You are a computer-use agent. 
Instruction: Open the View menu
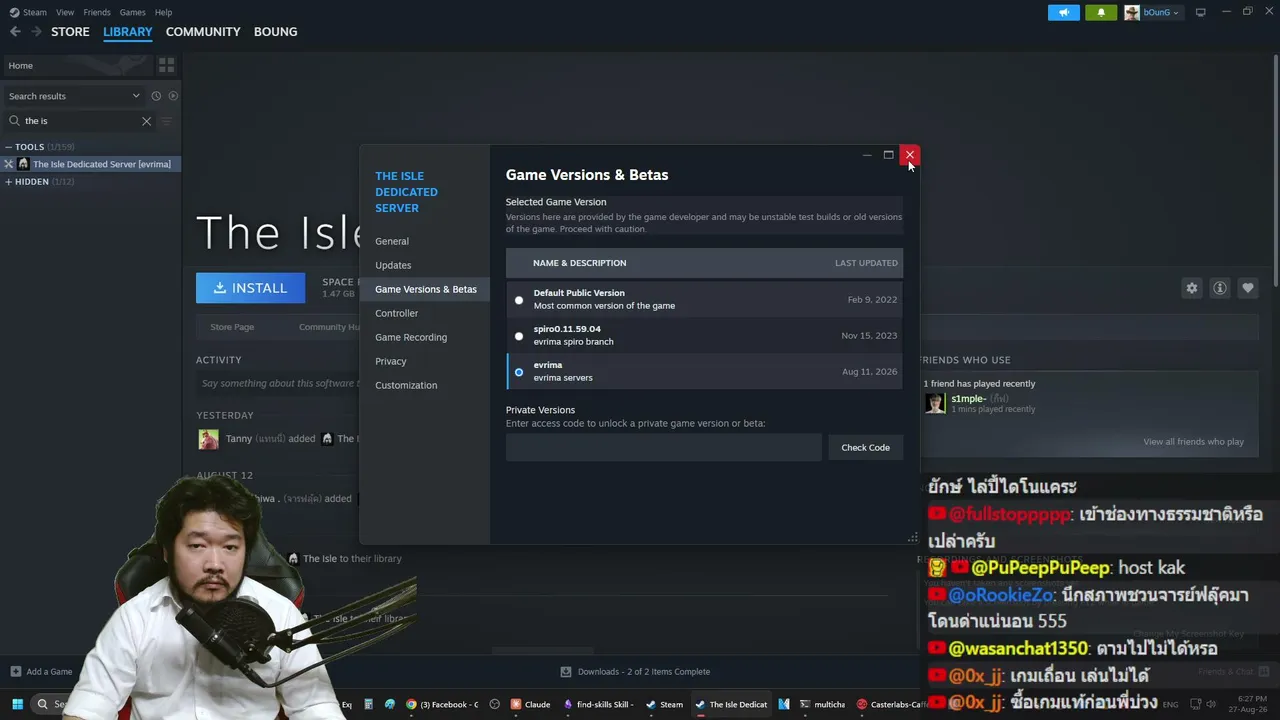click(x=65, y=12)
